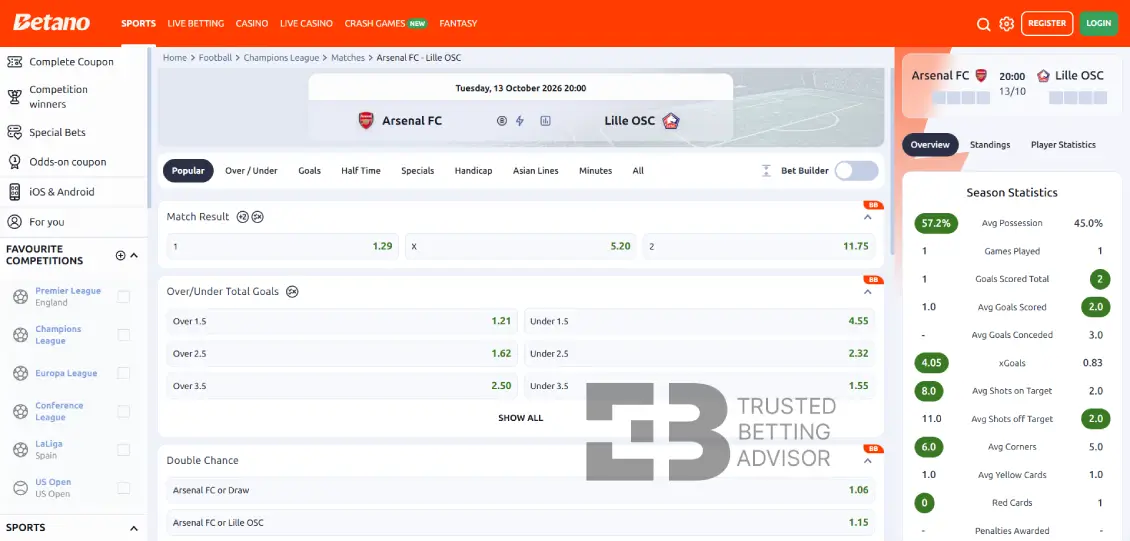The height and width of the screenshot is (541, 1130).
Task: Check the Europa League checkbox
Action: (x=124, y=373)
